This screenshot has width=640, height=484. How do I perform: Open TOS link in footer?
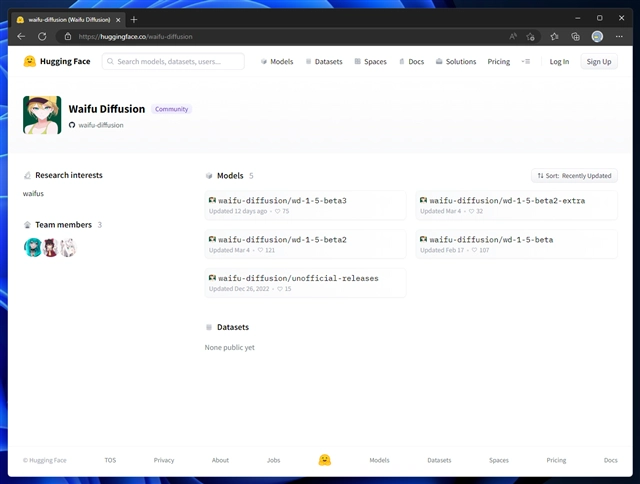click(110, 460)
